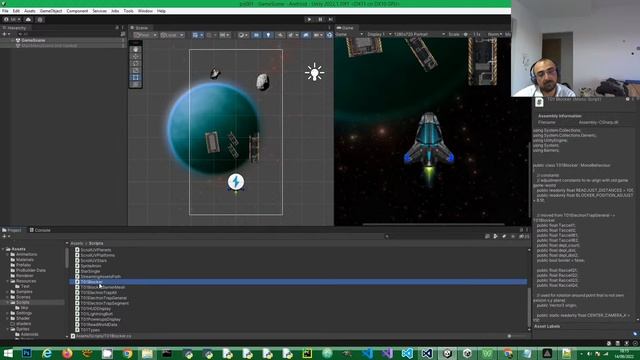Click the Windows Start button

7,353
